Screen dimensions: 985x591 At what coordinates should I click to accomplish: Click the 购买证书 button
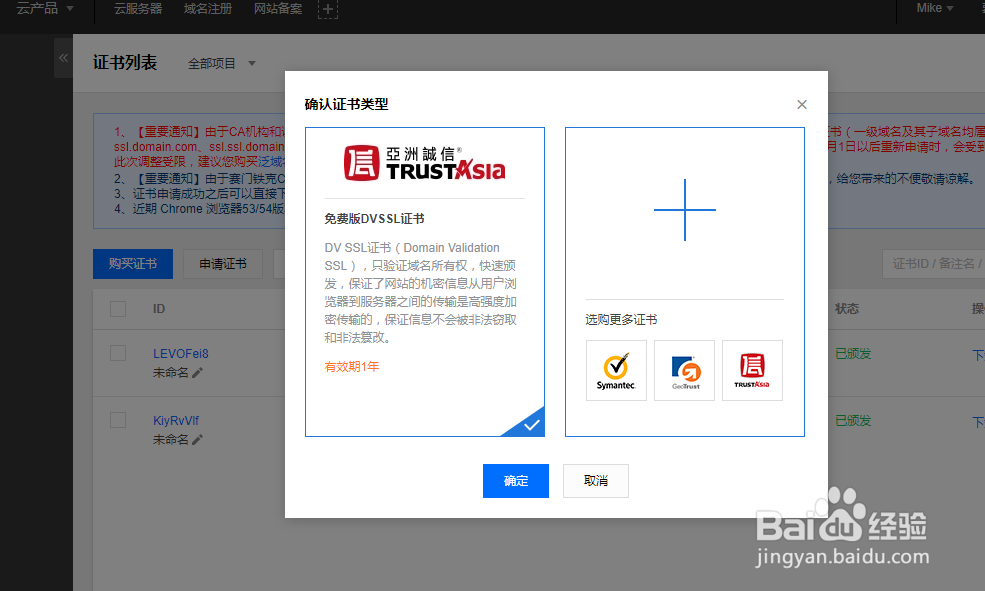[x=133, y=264]
